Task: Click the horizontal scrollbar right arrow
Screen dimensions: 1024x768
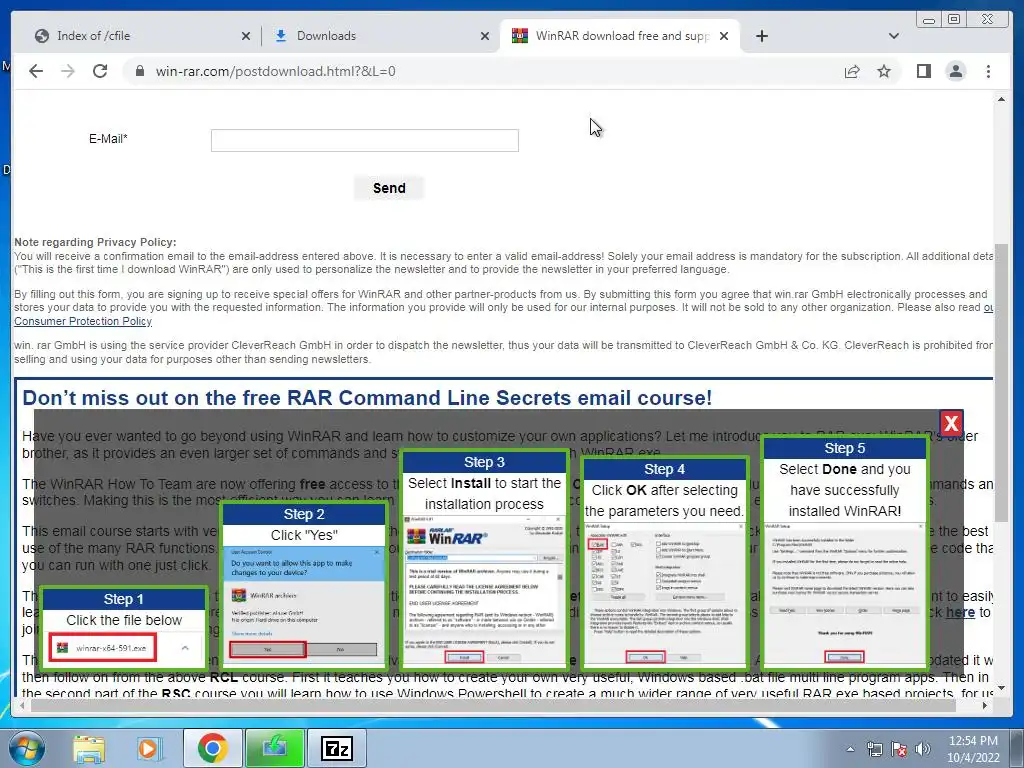Action: click(x=985, y=706)
